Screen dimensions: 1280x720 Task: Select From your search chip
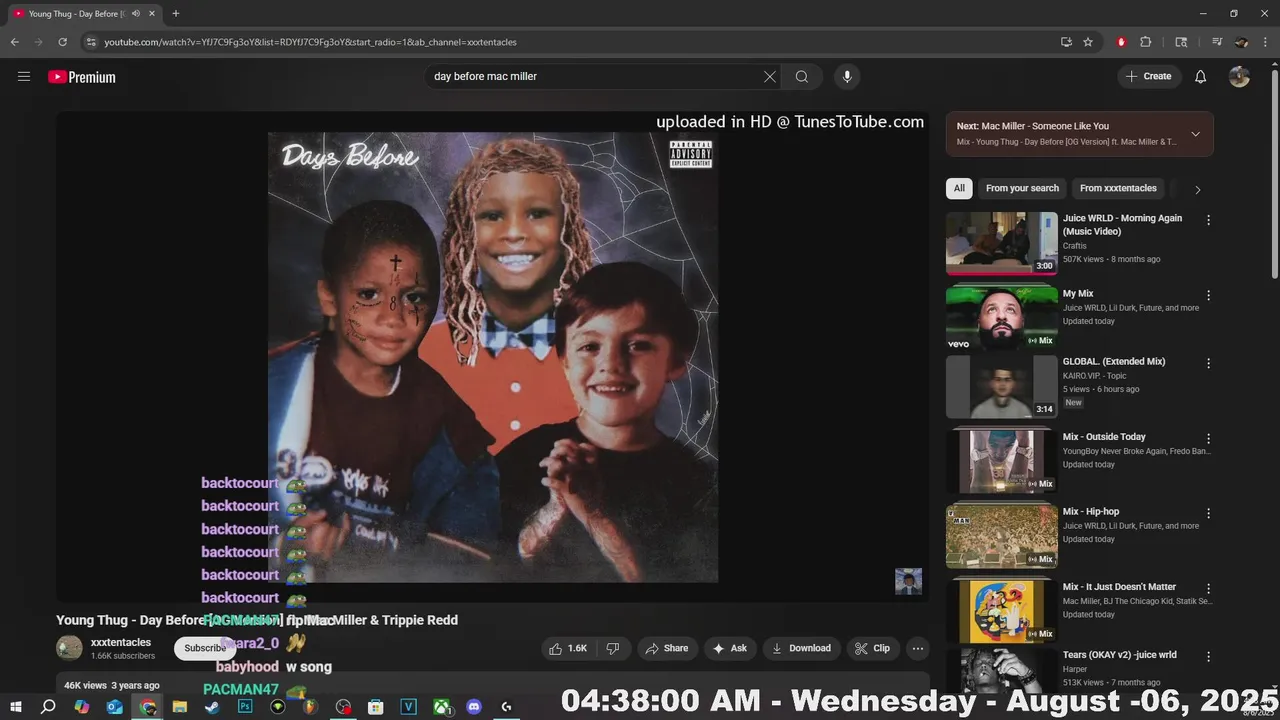(1022, 188)
